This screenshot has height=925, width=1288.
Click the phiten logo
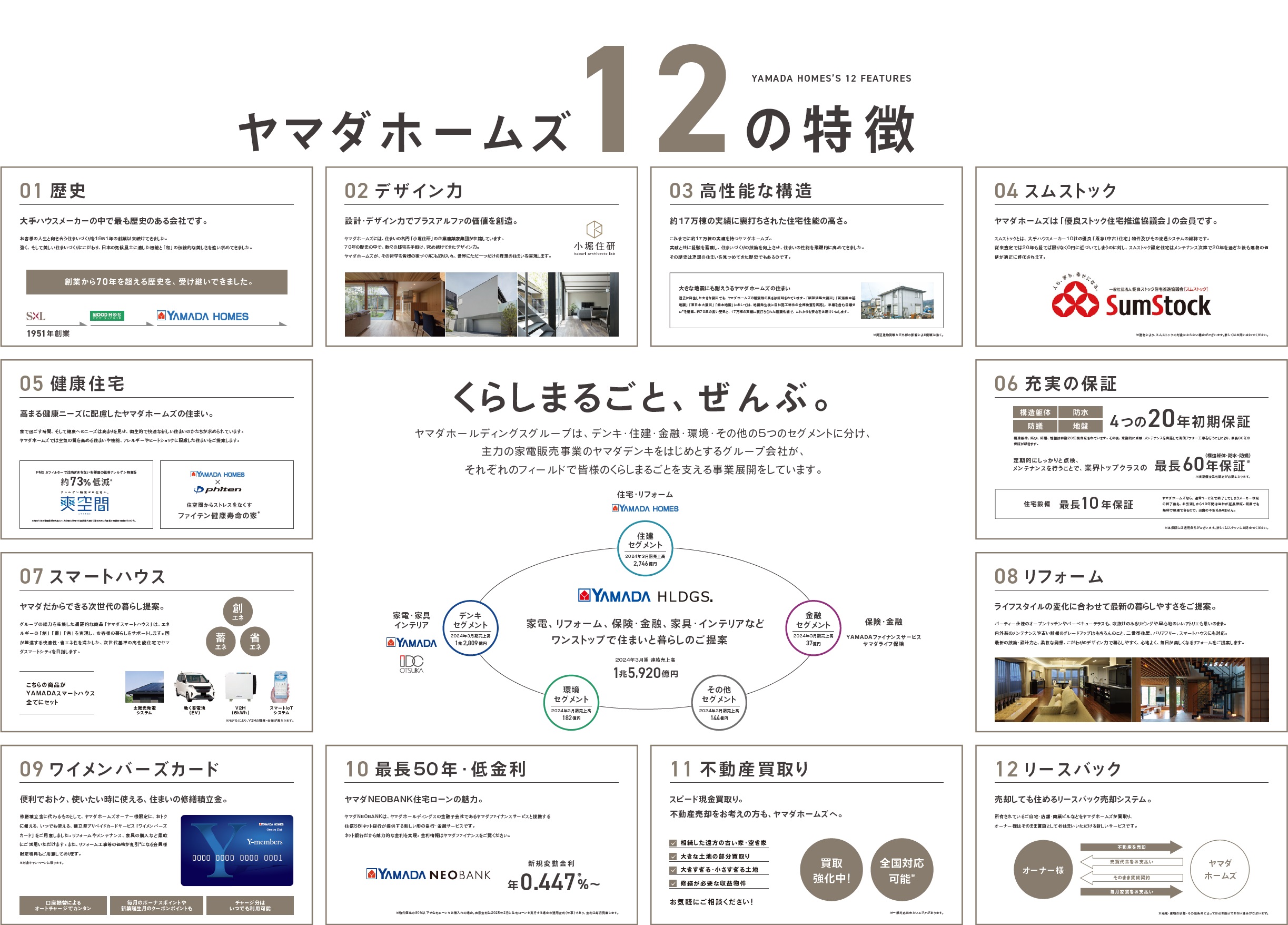tap(217, 489)
